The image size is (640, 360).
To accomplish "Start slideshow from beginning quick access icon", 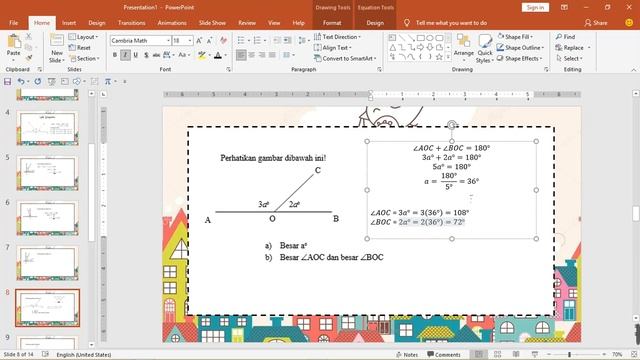I will coord(51,82).
